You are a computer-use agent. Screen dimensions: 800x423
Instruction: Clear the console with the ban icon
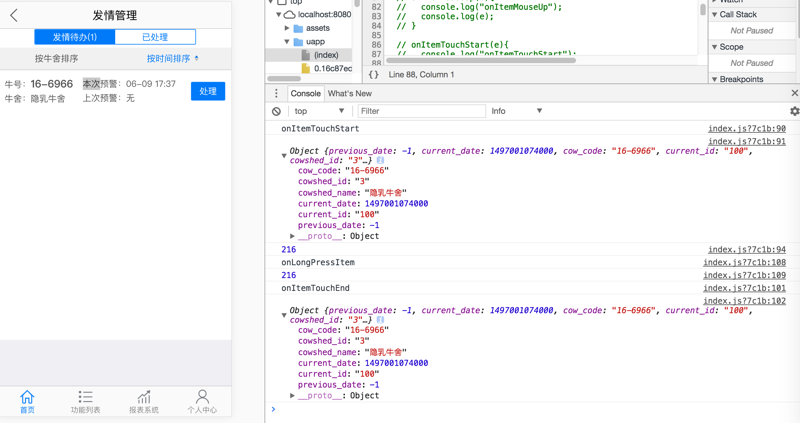tap(277, 111)
